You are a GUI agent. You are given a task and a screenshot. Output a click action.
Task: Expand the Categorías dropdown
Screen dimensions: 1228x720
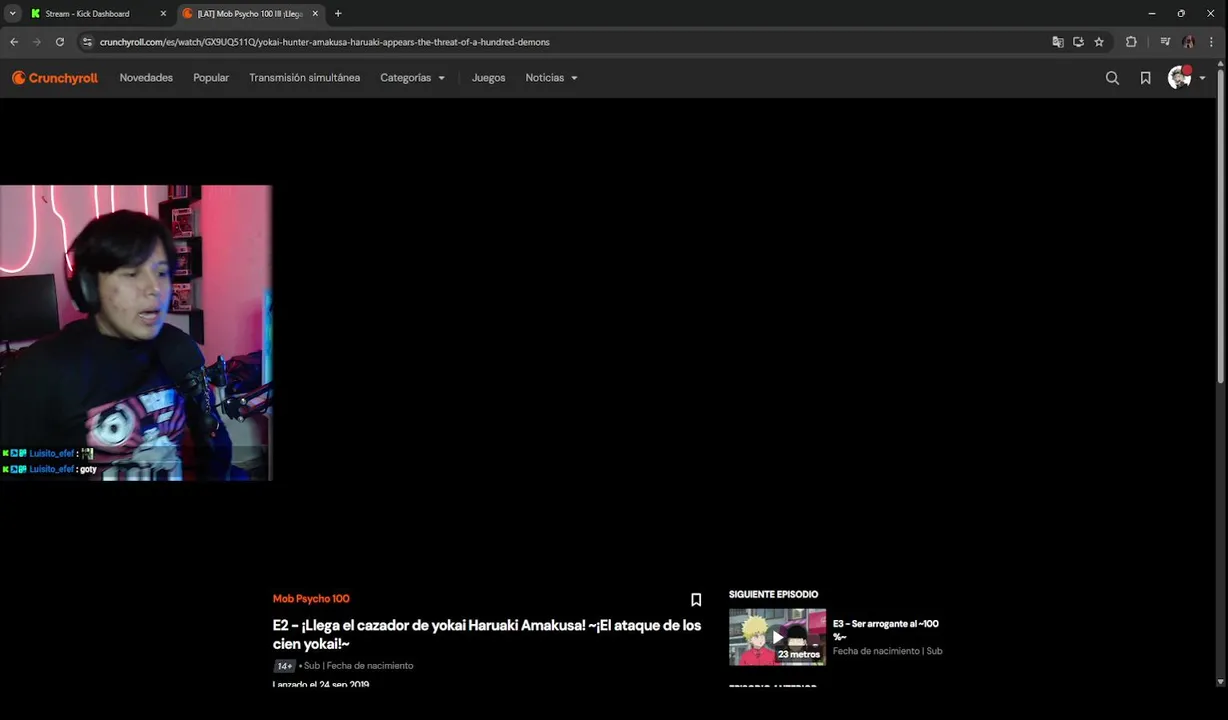[x=412, y=78]
